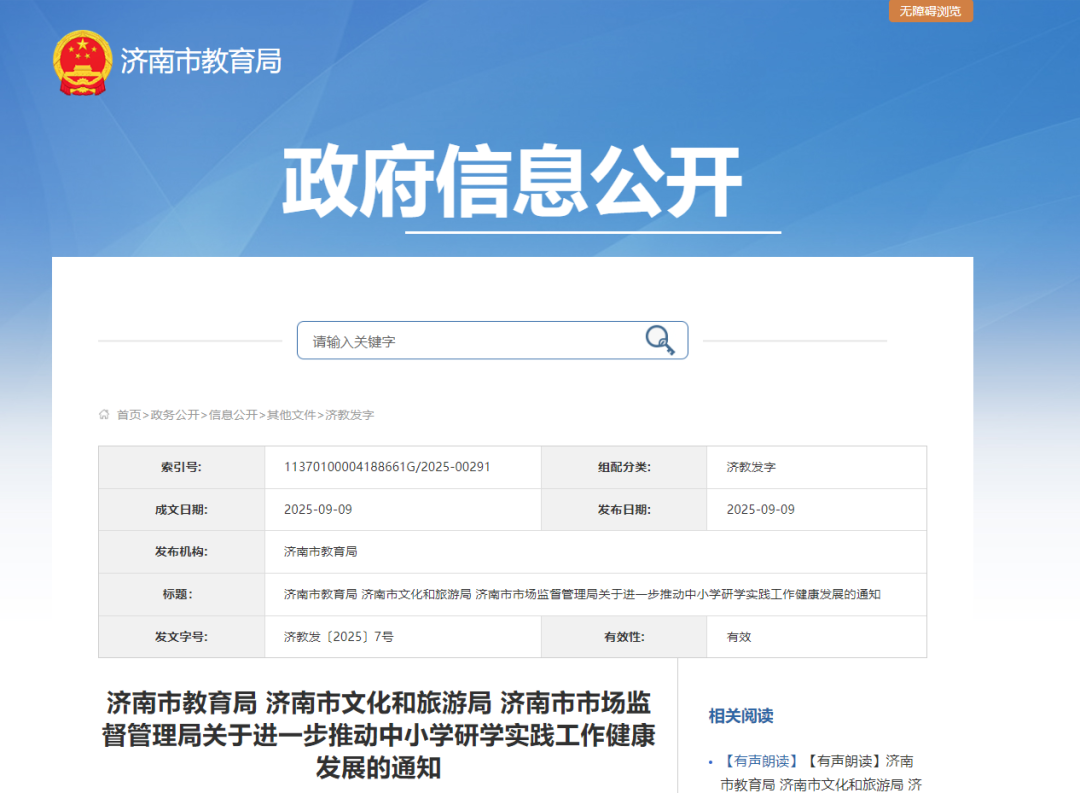Open the 【有声朗读】 related reading link
This screenshot has height=793, width=1080.
pyautogui.click(x=761, y=761)
